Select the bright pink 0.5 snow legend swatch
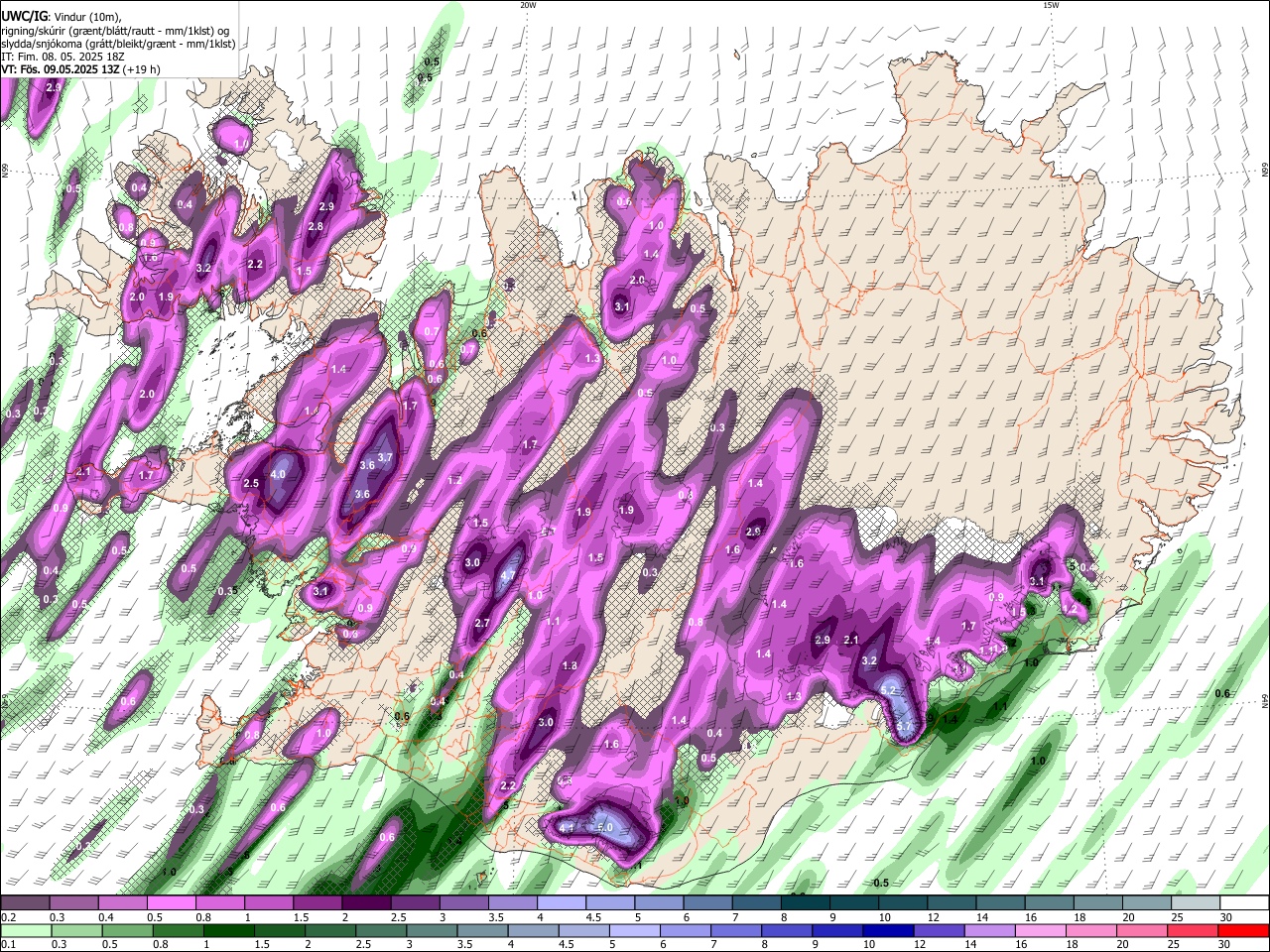Image resolution: width=1270 pixels, height=952 pixels. pyautogui.click(x=171, y=903)
